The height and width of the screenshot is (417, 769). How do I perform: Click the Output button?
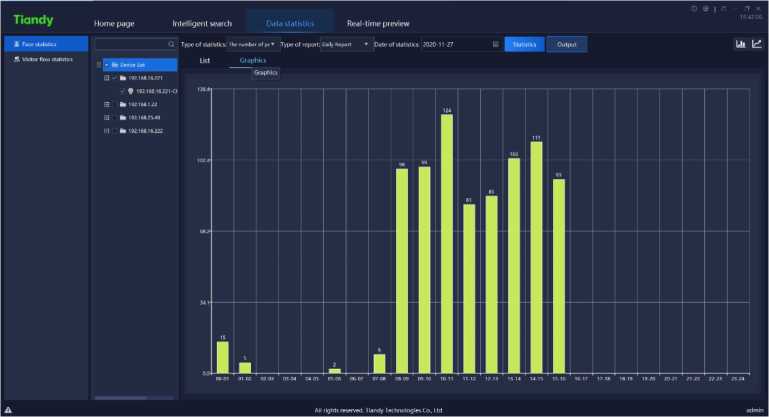pyautogui.click(x=567, y=44)
